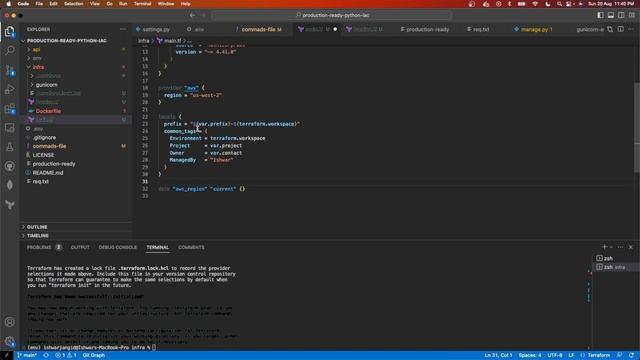Click the macOS Wi-Fi icon
This screenshot has height=360, width=640.
(x=535, y=4)
